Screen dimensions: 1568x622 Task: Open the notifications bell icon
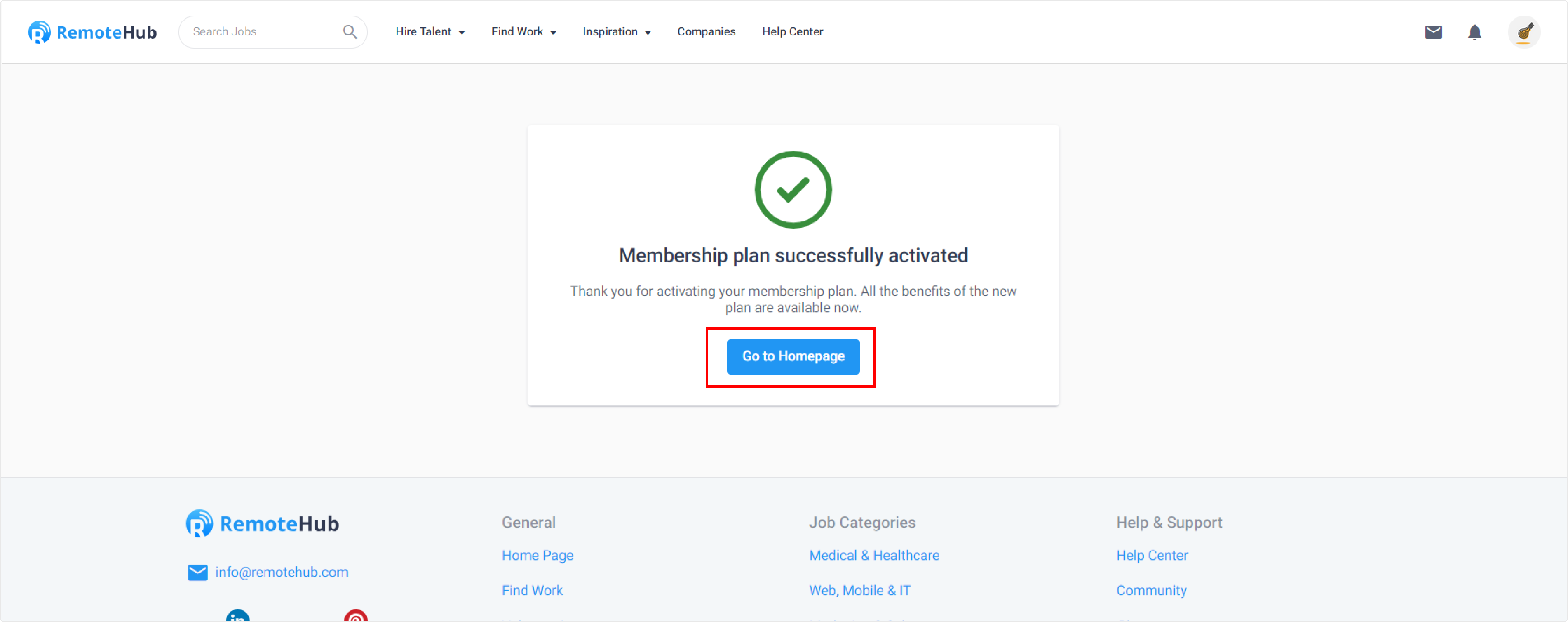pos(1474,32)
